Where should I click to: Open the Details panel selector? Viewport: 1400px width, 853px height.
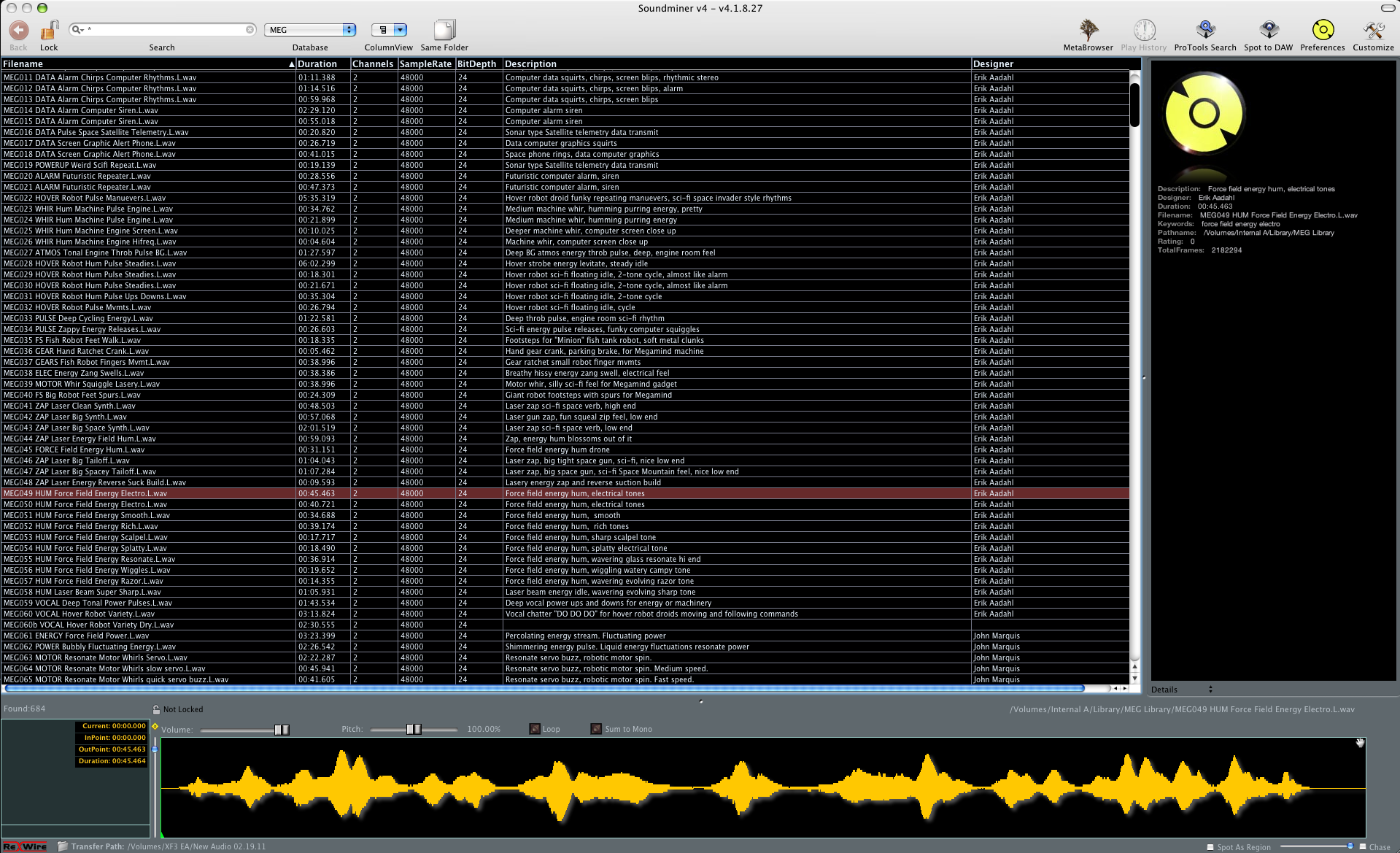tap(1182, 690)
